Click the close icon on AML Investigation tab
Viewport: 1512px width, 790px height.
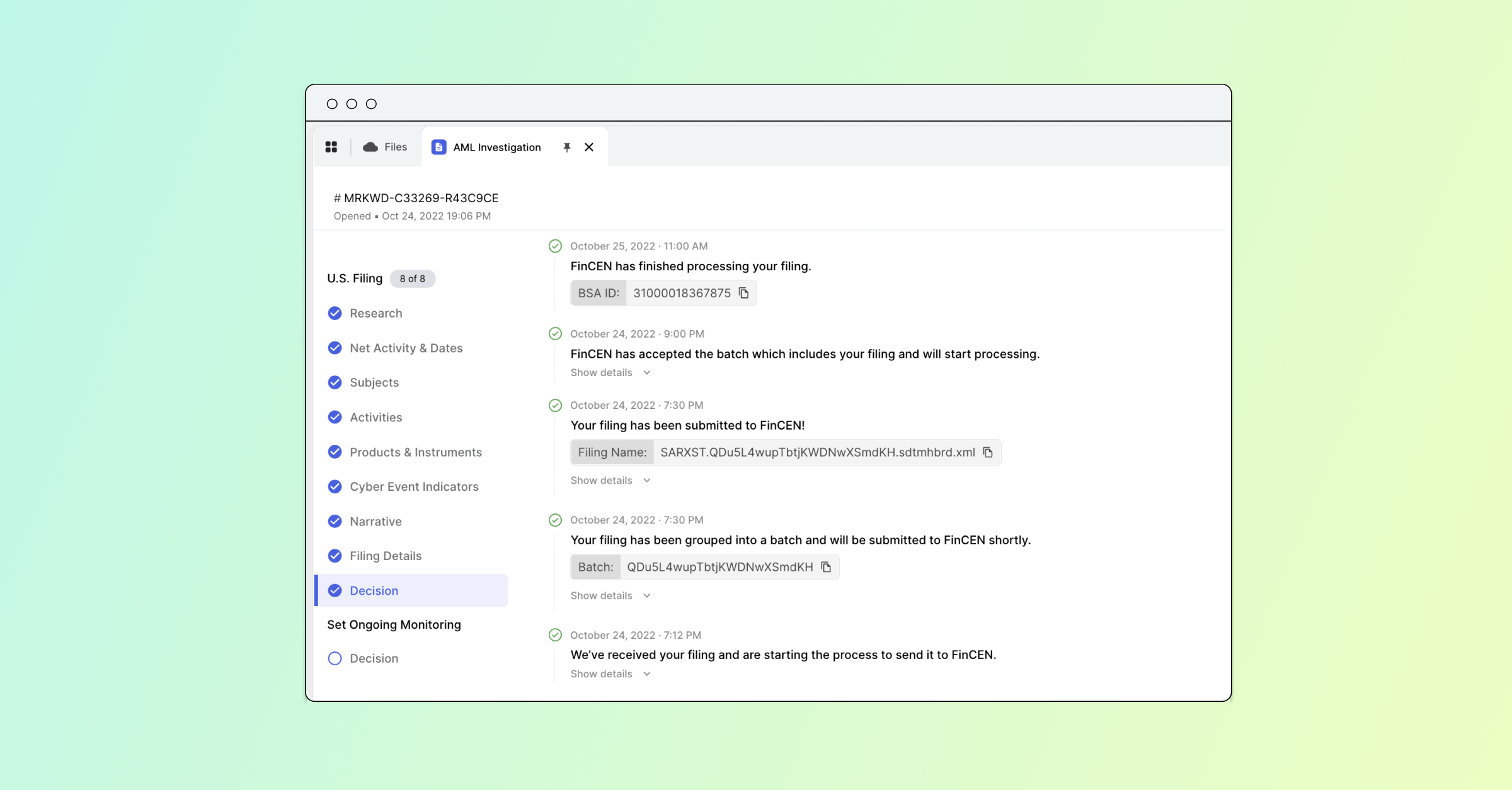pyautogui.click(x=589, y=147)
